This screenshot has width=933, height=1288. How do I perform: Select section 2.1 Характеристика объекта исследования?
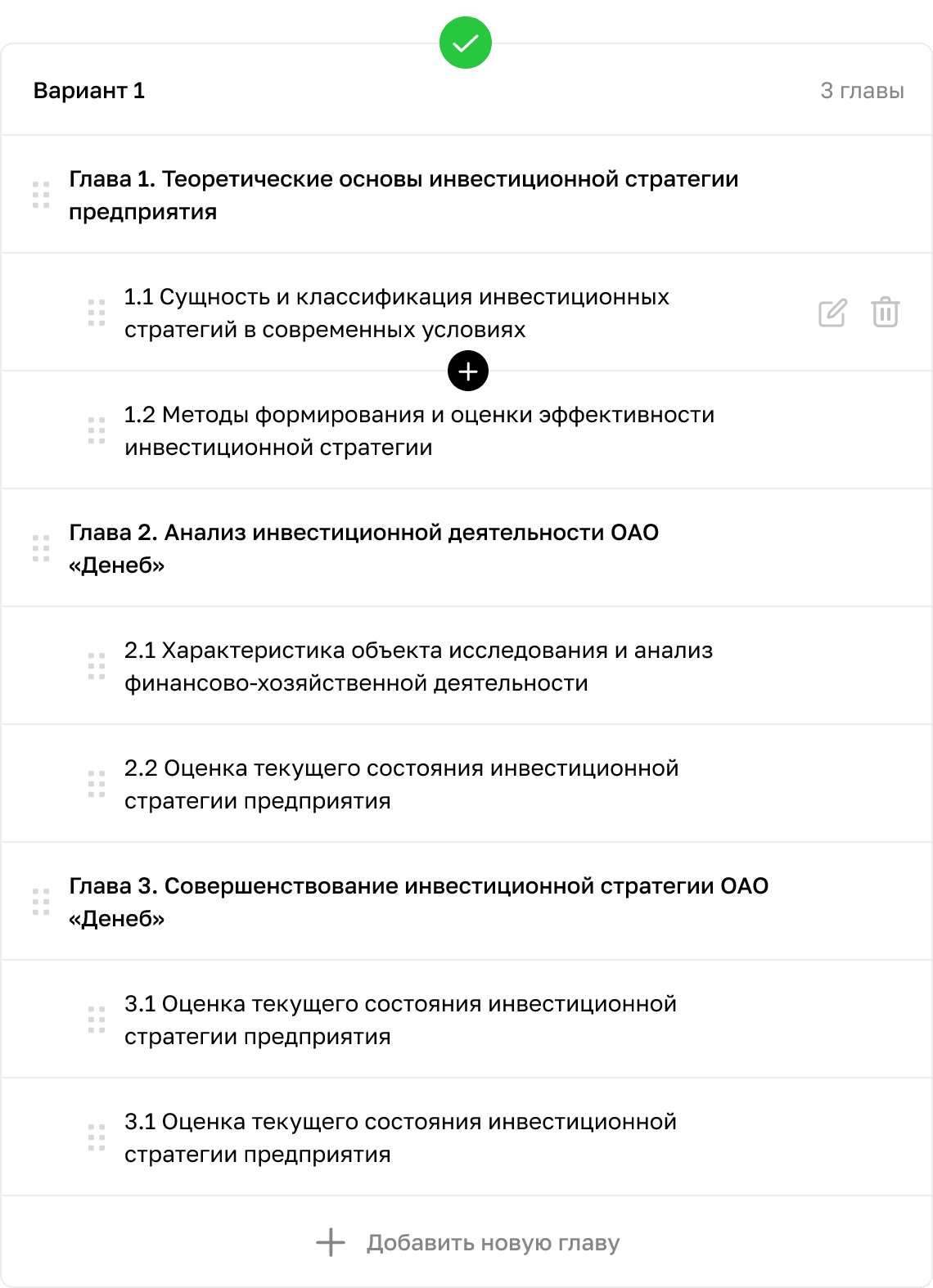tap(418, 667)
